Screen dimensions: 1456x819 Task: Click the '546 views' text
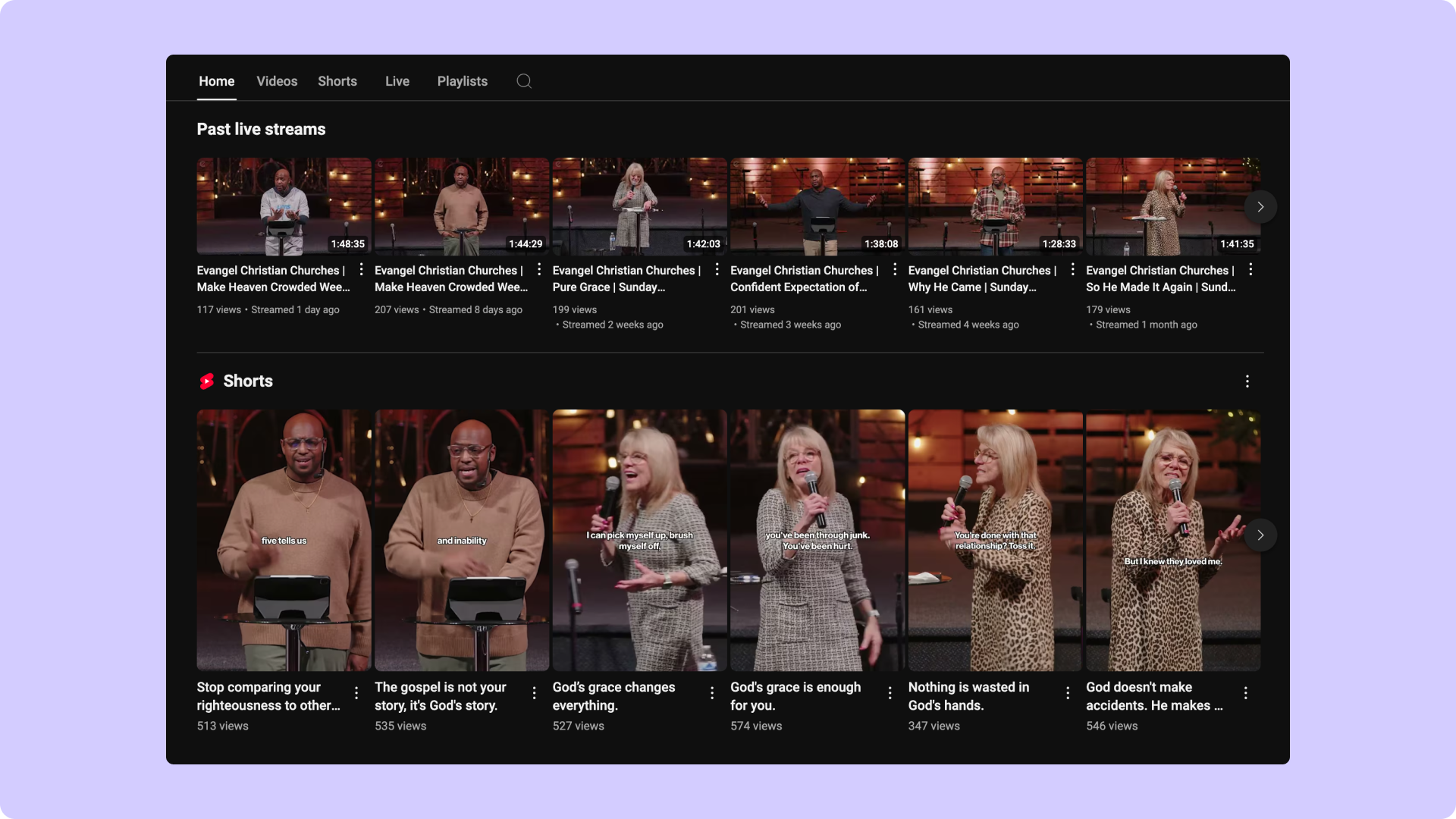[1112, 726]
